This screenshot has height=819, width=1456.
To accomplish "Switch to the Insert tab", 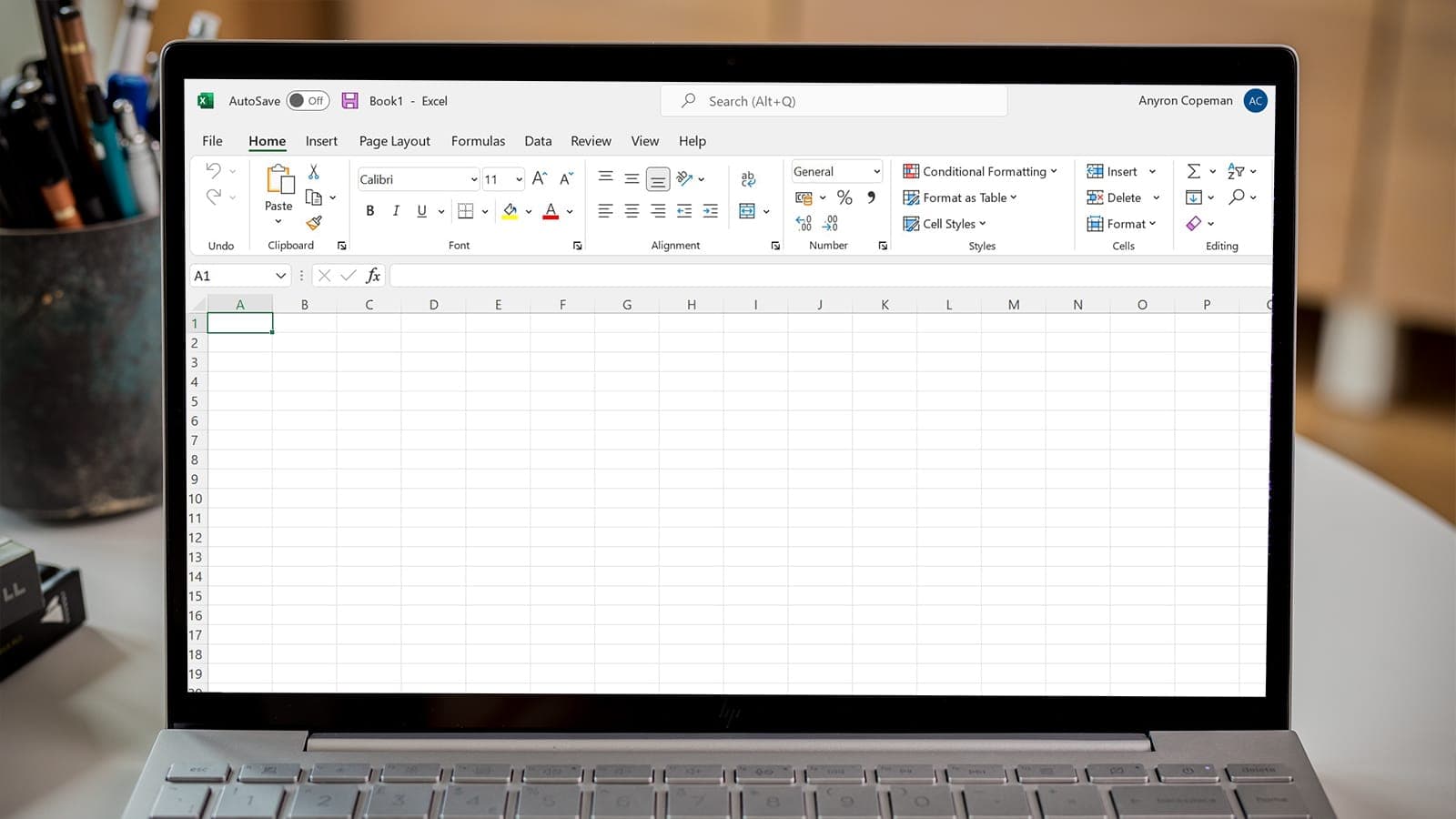I will coord(321,141).
